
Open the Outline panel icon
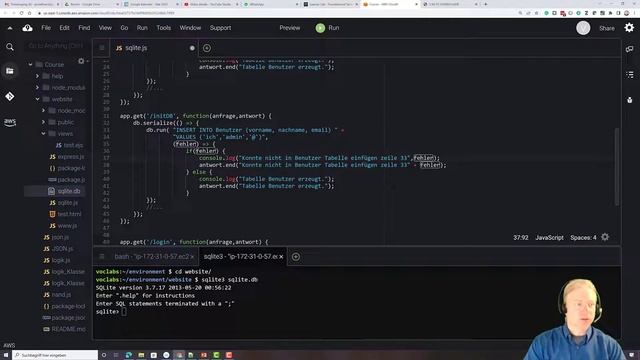629,74
